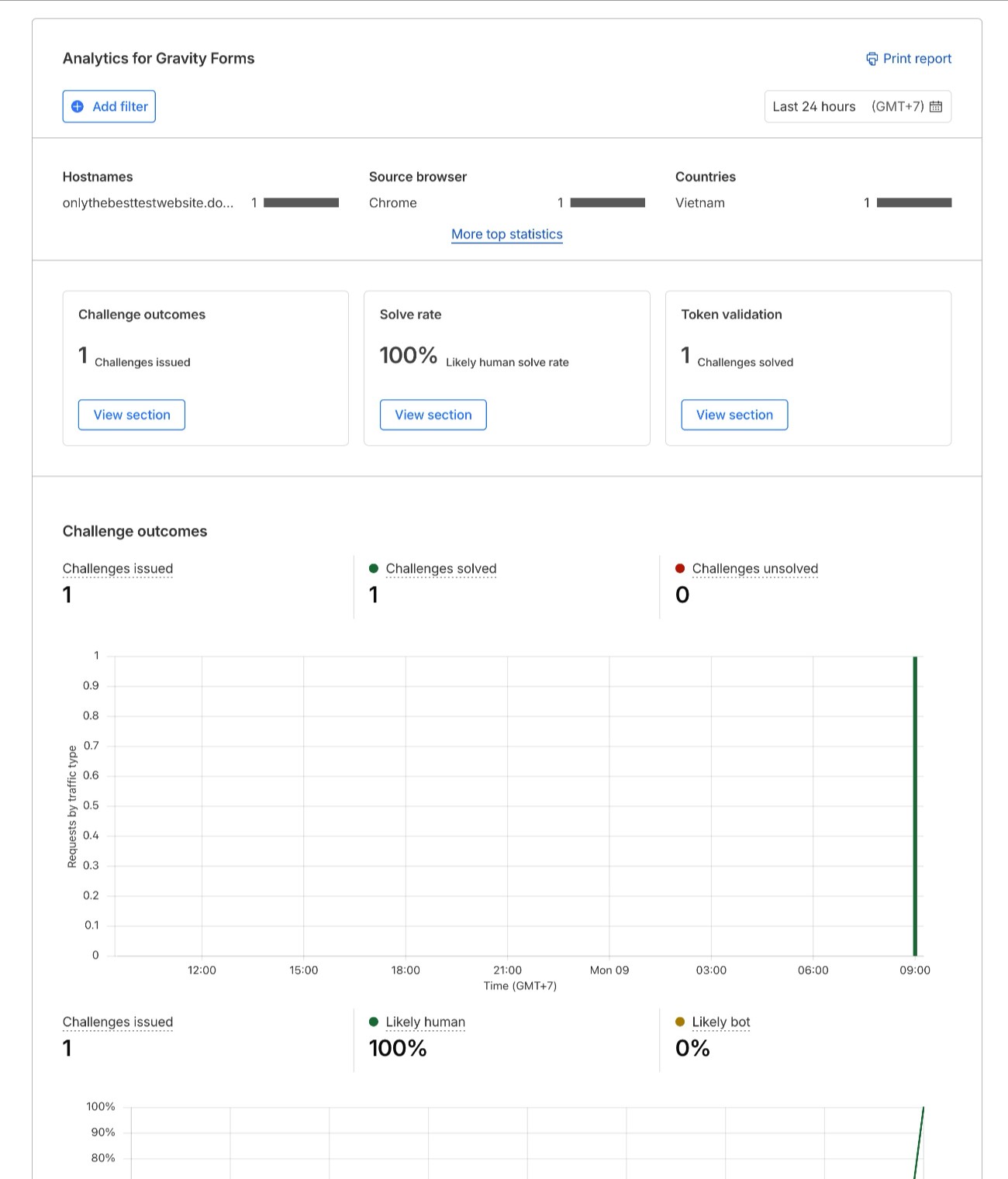Open the calendar icon in the date range selector
1008x1179 pixels.
937,106
